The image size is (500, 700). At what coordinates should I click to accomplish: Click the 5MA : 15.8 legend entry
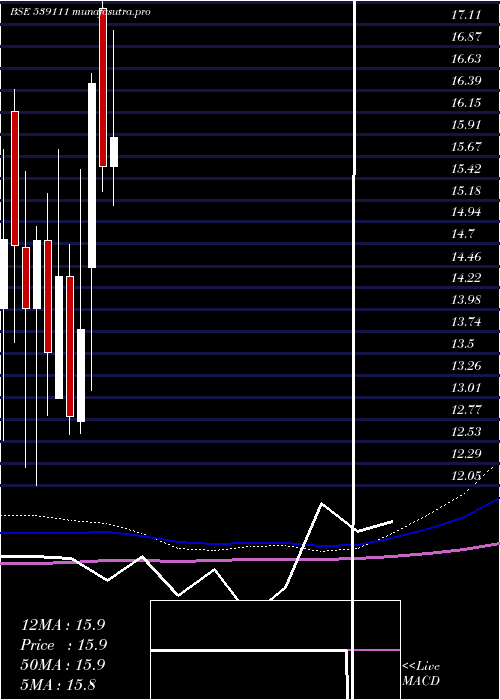coord(58,684)
